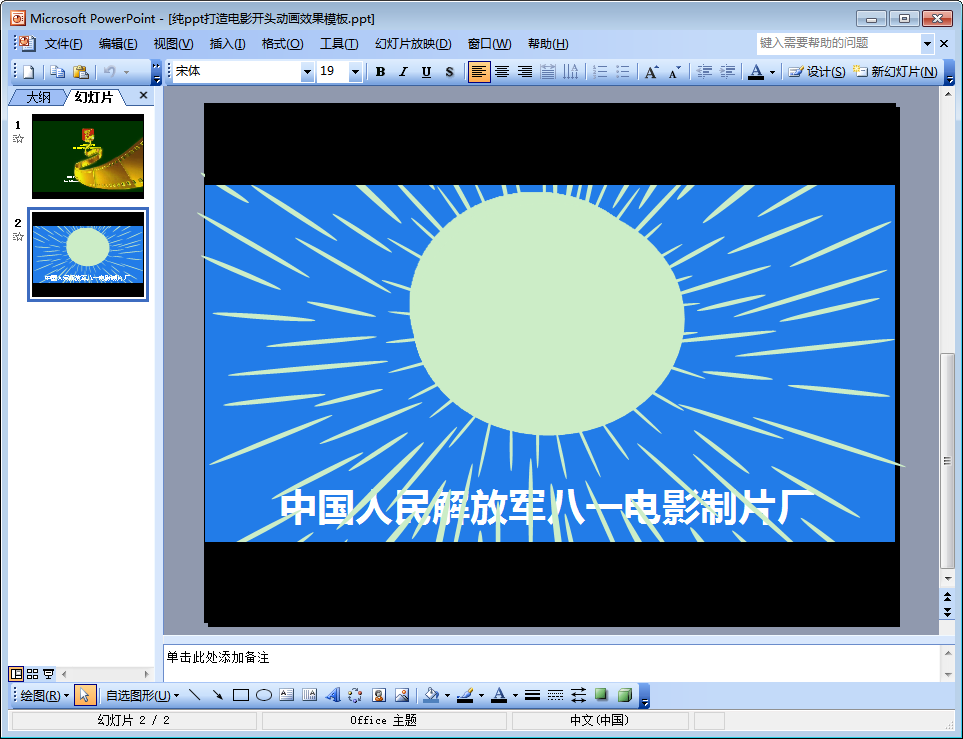The width and height of the screenshot is (963, 739).
Task: Increase font size with large A icon
Action: [x=651, y=72]
